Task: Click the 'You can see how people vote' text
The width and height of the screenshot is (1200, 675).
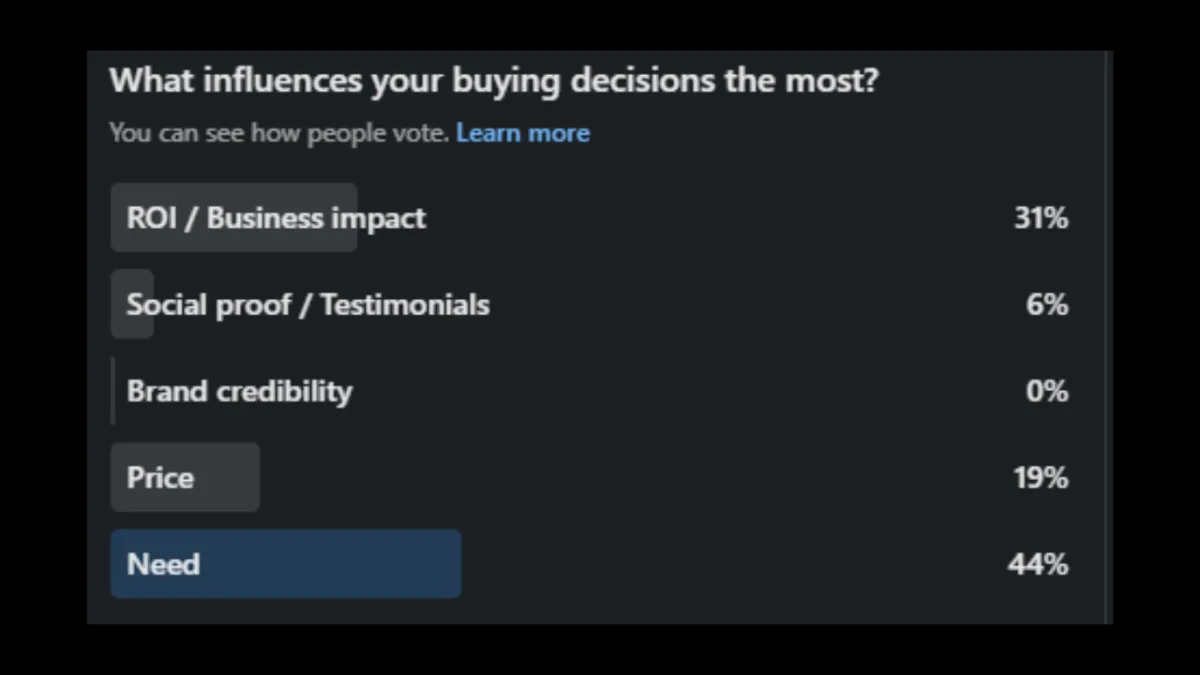Action: point(279,133)
